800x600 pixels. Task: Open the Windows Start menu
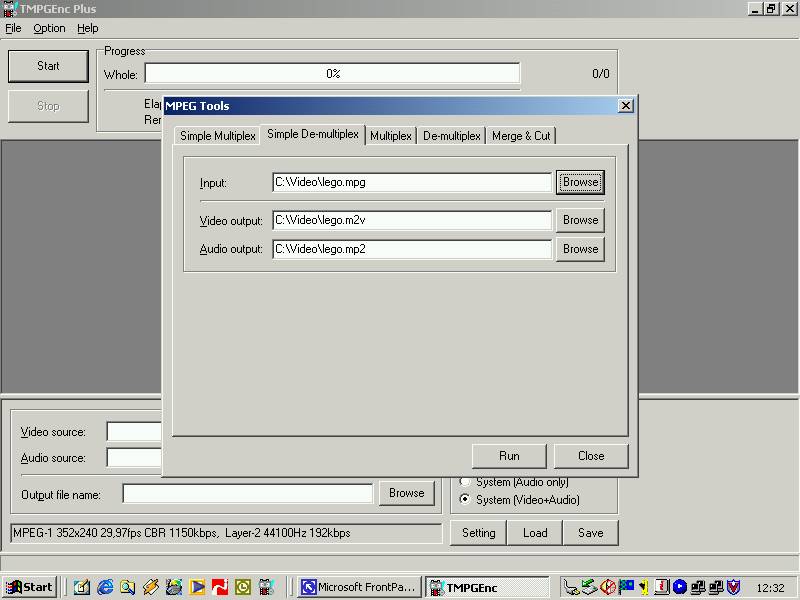click(x=29, y=587)
